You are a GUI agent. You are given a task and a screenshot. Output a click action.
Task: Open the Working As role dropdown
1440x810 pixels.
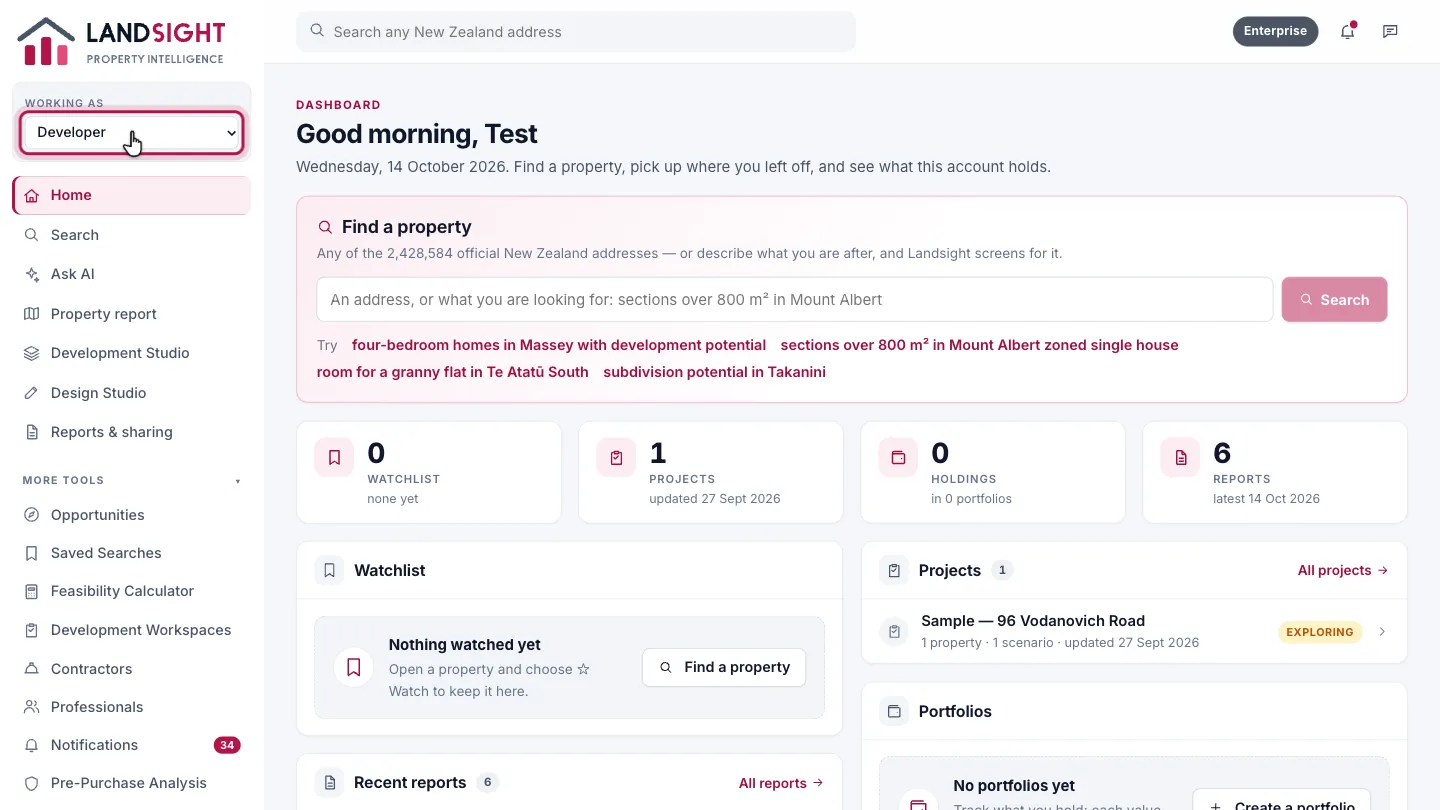coord(132,132)
